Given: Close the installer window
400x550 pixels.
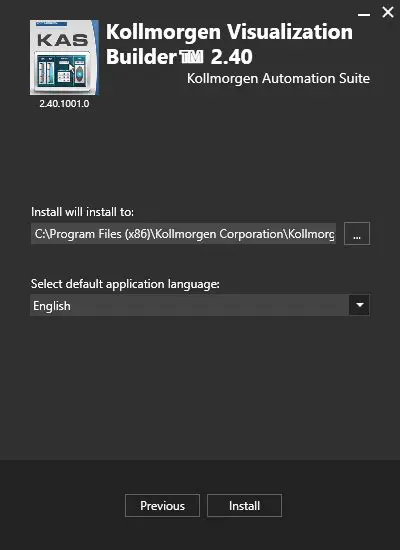Looking at the screenshot, I should (388, 12).
